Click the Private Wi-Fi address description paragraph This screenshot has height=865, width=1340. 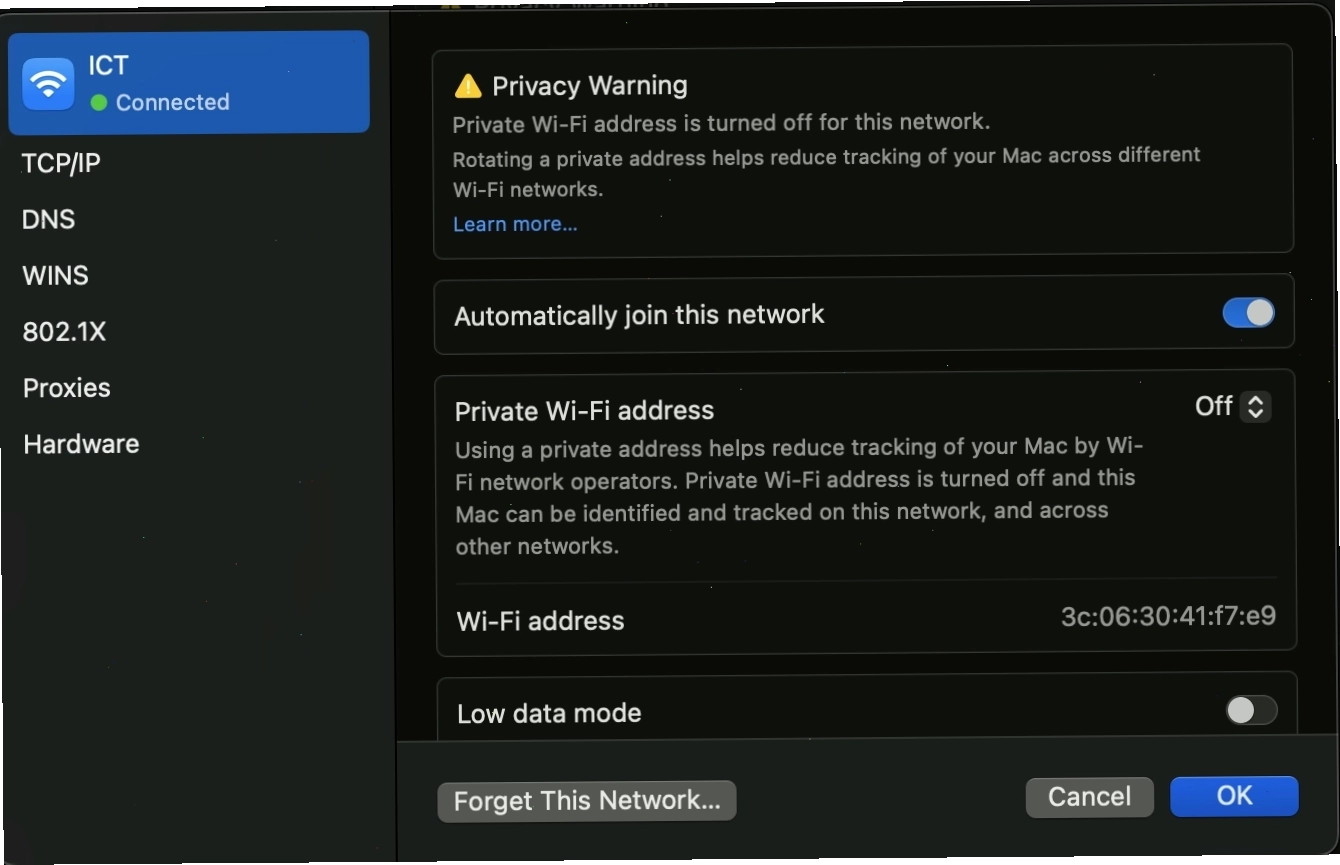[798, 496]
